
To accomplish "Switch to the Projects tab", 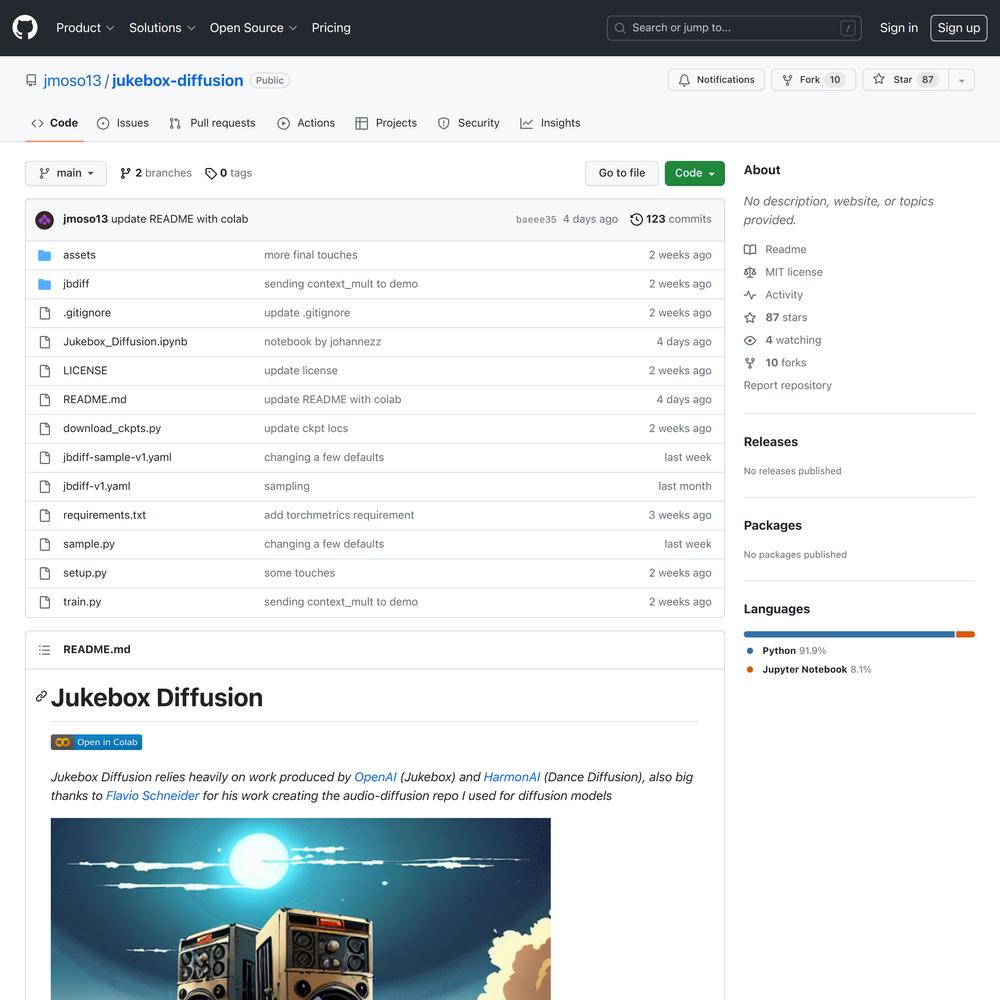I will [x=386, y=123].
